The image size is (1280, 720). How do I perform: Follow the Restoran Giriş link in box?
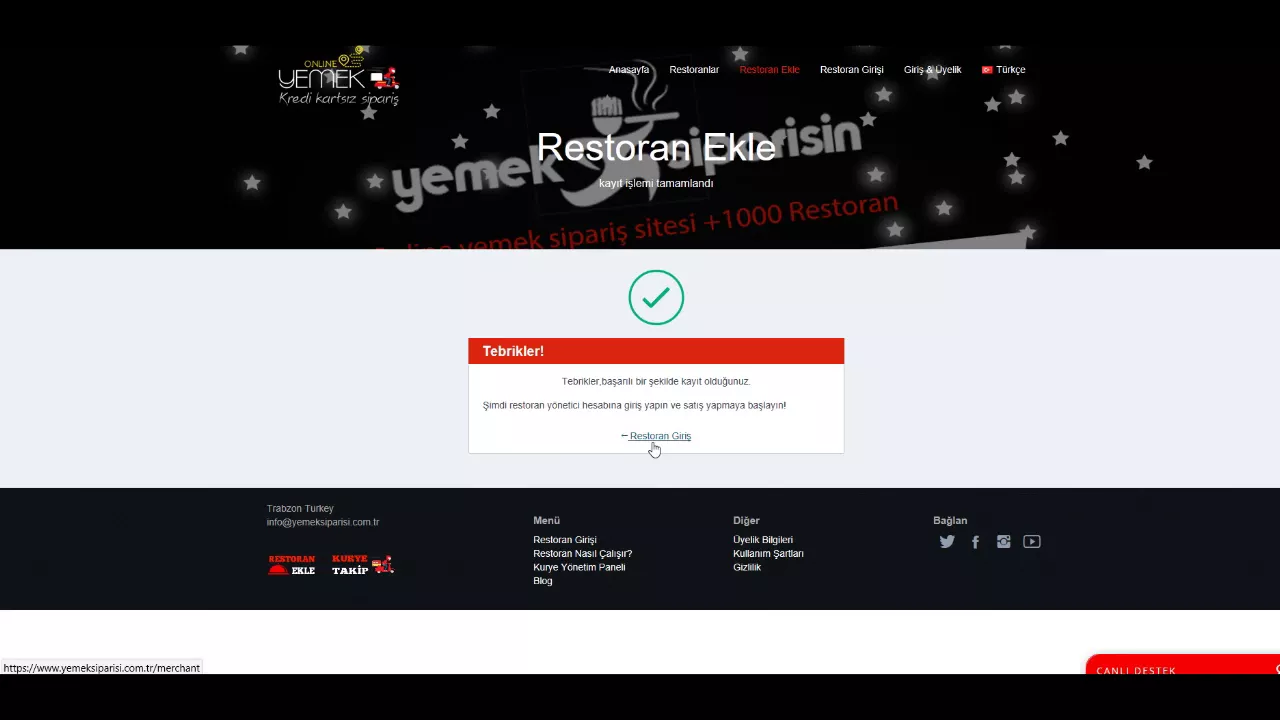660,436
